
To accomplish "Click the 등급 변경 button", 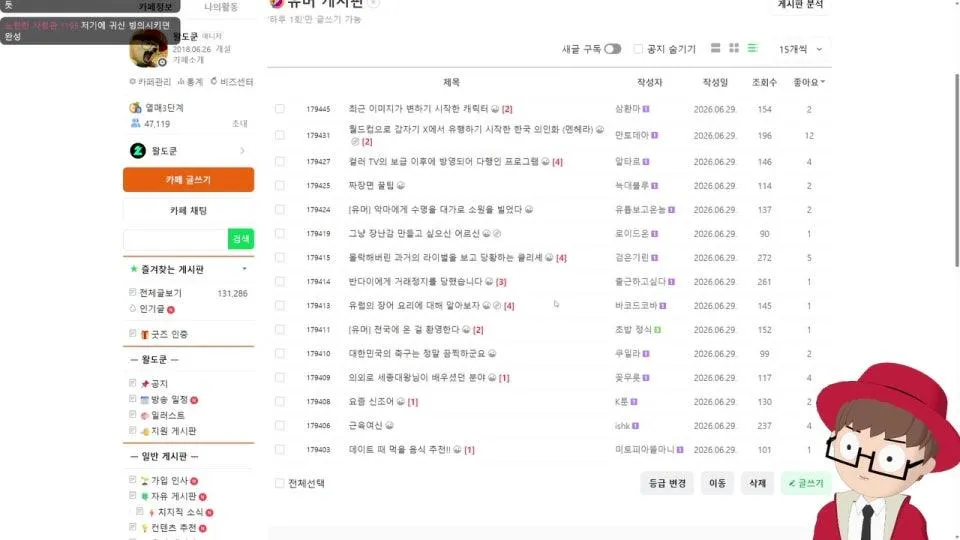I will click(667, 483).
